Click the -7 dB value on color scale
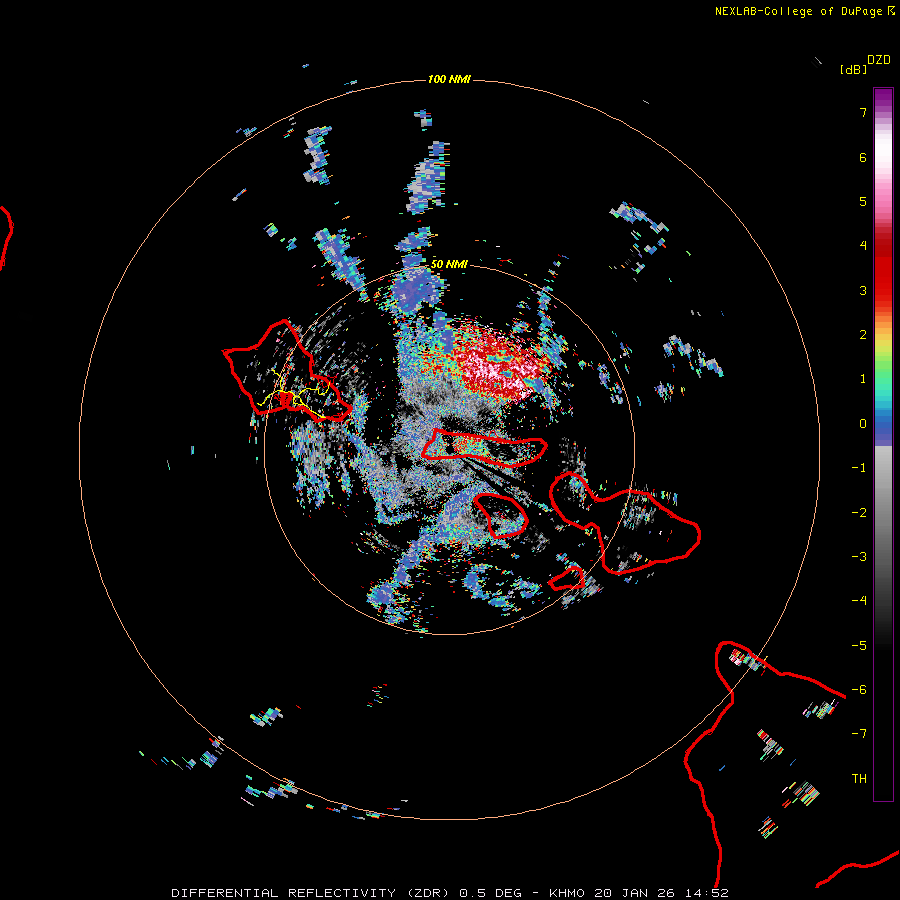The image size is (900, 900). click(x=859, y=734)
